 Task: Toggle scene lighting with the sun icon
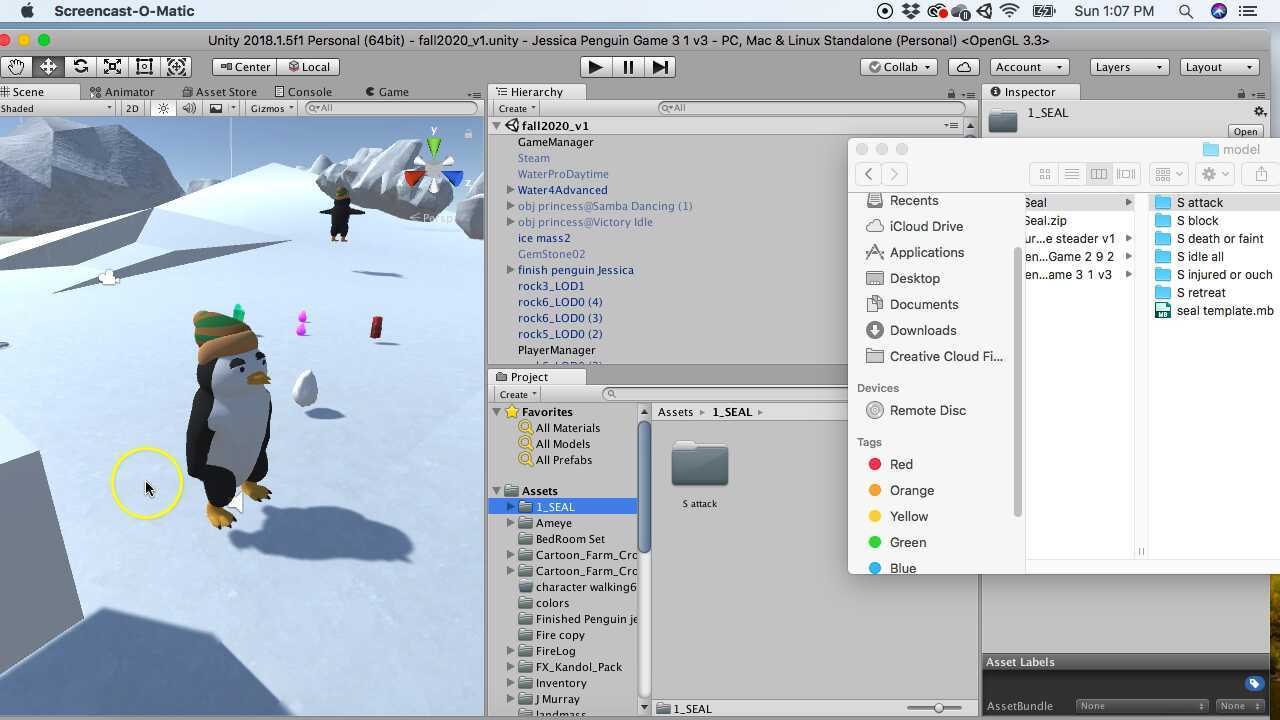(x=163, y=108)
